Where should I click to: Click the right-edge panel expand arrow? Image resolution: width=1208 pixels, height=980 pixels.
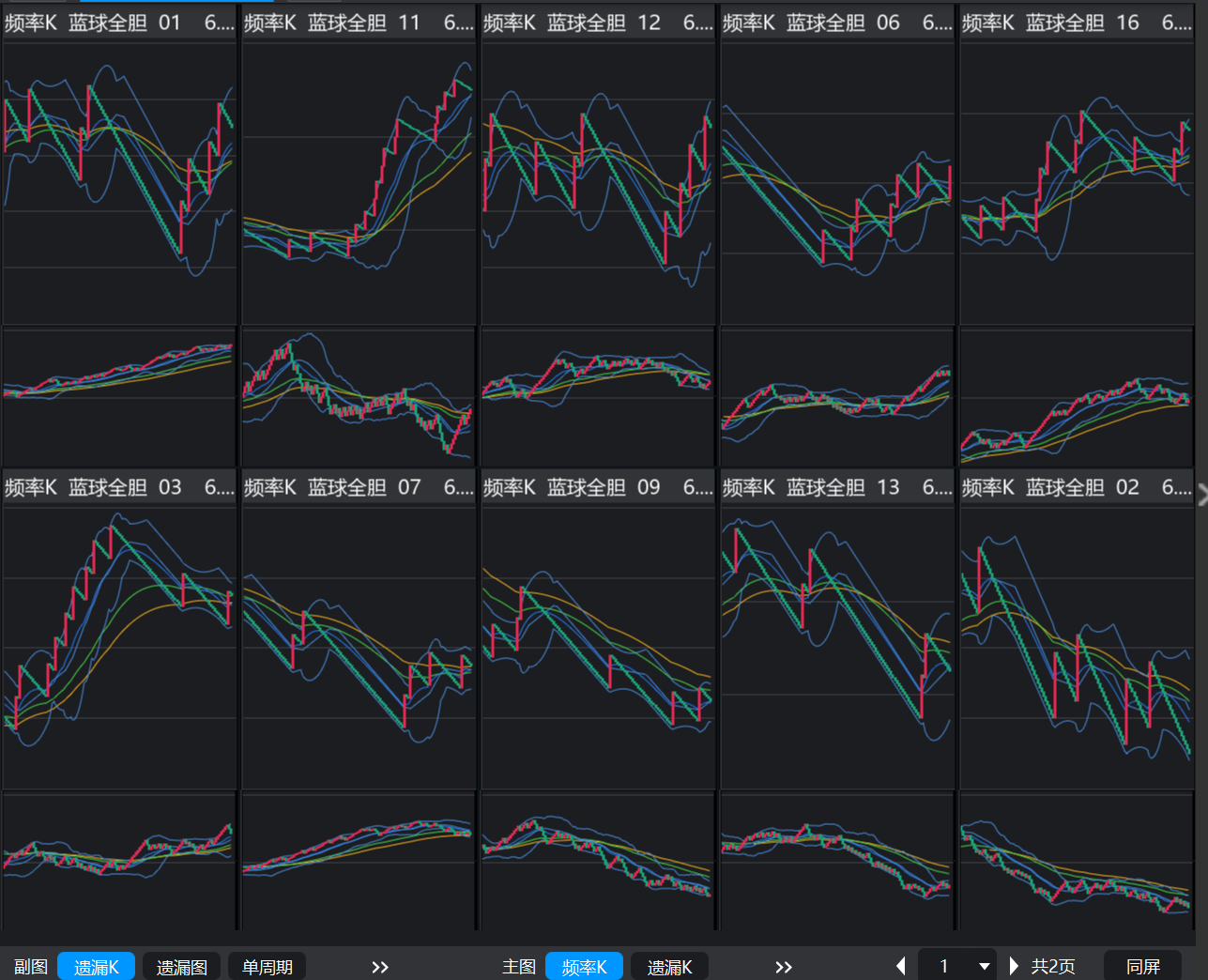click(1202, 495)
